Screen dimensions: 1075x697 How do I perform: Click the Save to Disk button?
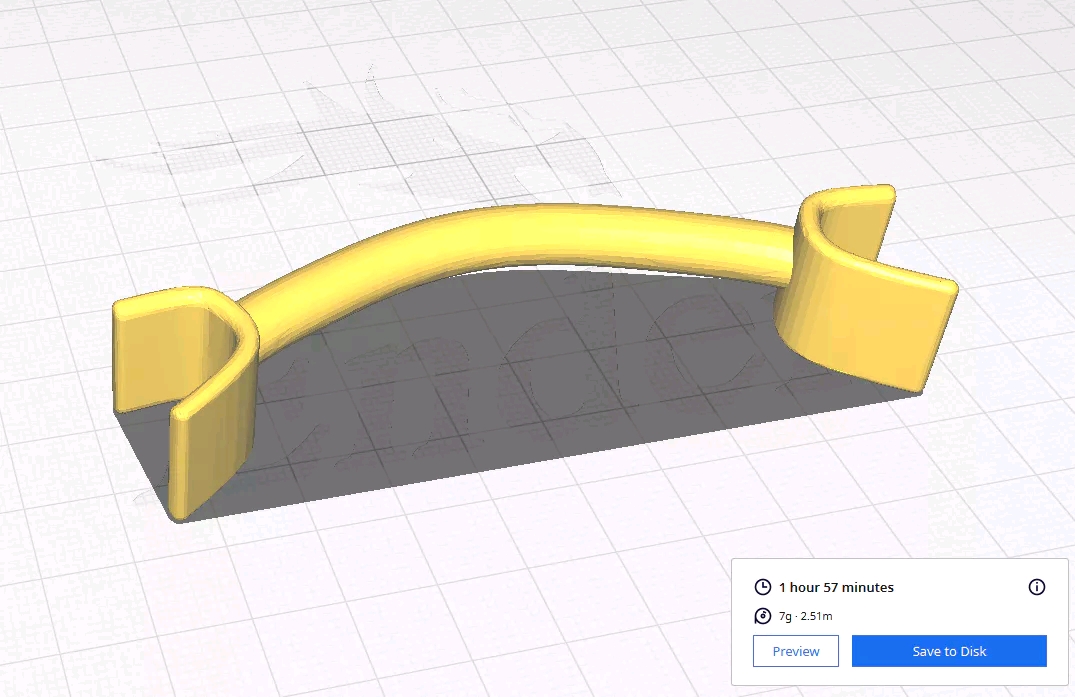coord(949,651)
